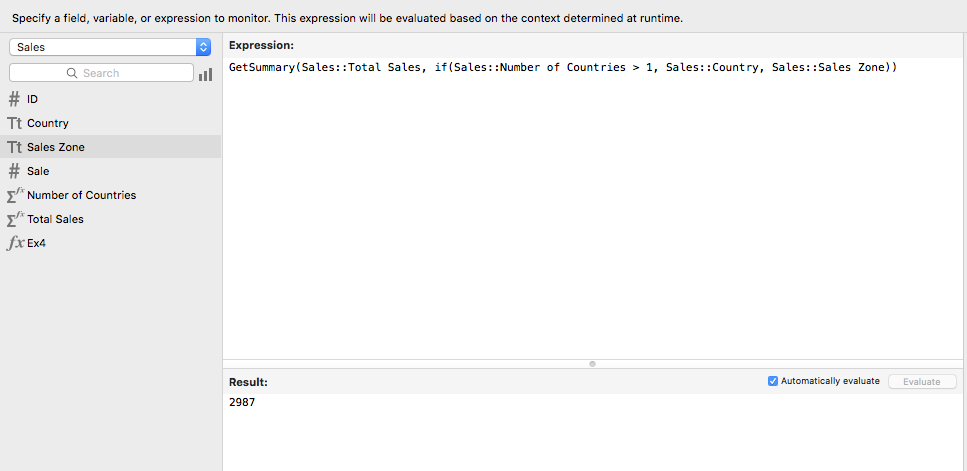Click the summary icon beside Total Sales
Viewport: 967px width, 471px height.
point(15,219)
